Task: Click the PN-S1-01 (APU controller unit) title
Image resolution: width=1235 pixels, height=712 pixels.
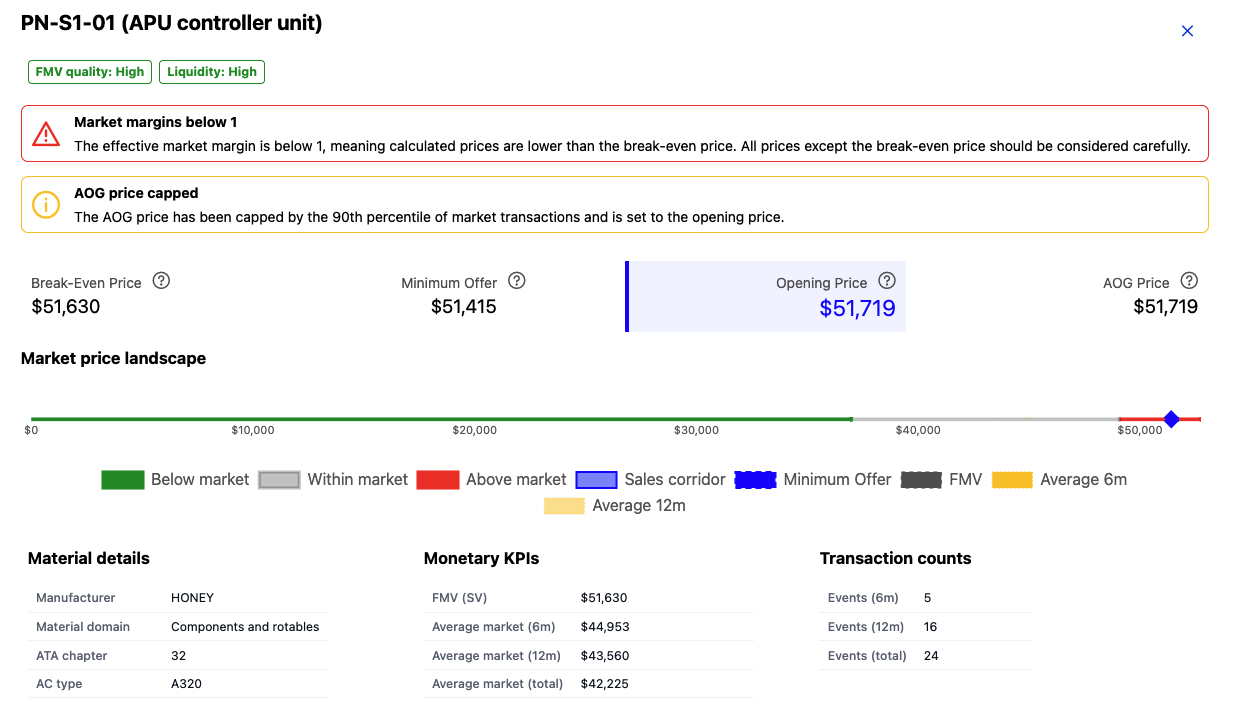Action: [171, 23]
